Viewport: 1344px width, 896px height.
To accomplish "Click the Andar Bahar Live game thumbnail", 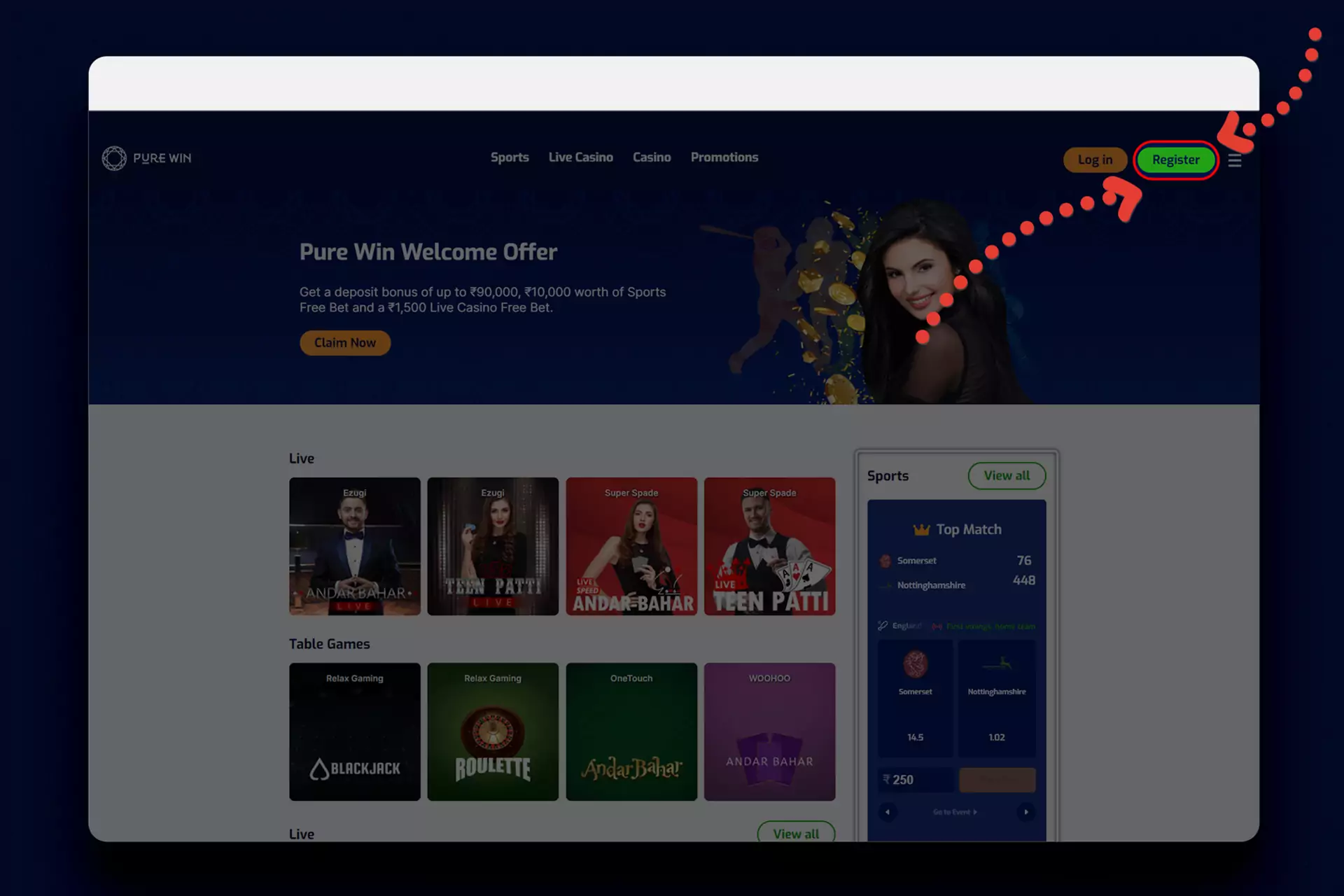I will click(354, 545).
